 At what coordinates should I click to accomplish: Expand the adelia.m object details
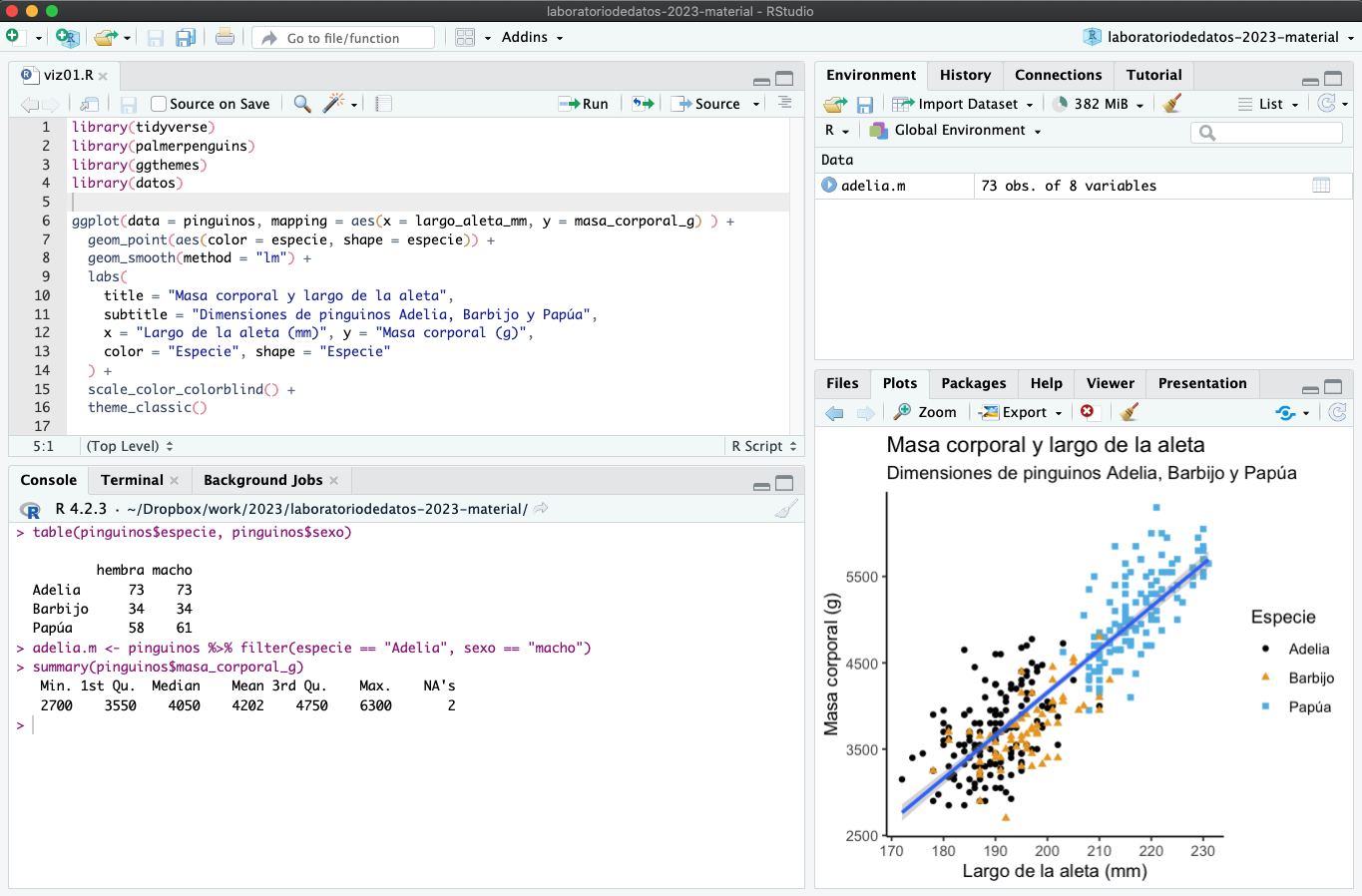pos(829,186)
